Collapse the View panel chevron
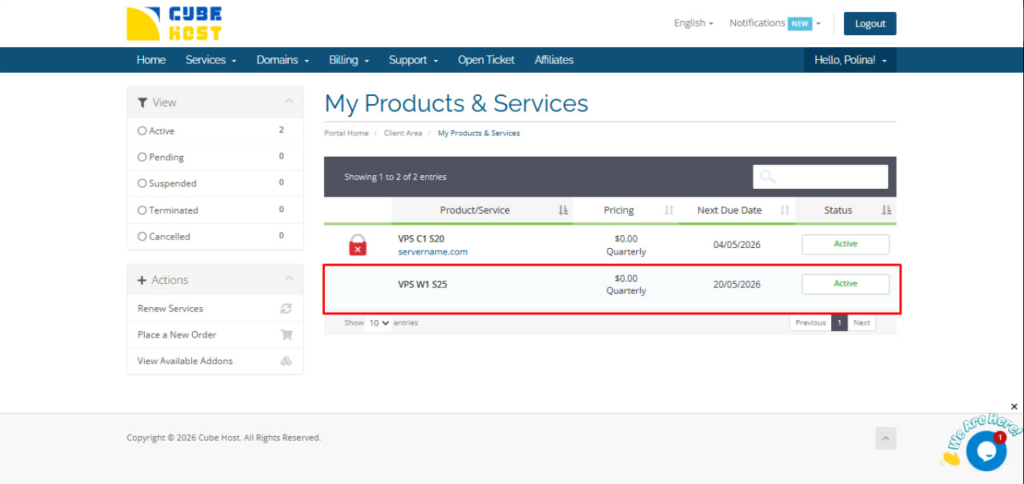 tap(289, 102)
